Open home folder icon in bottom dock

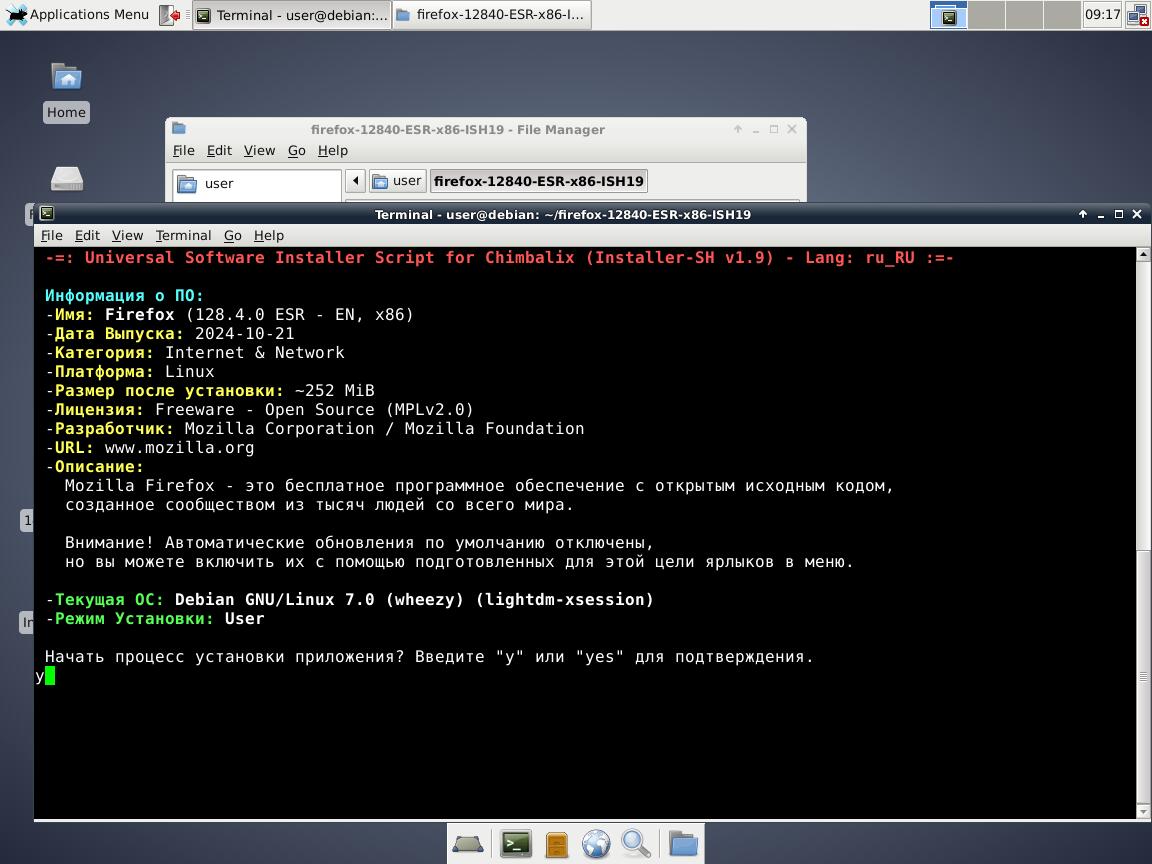coord(683,843)
